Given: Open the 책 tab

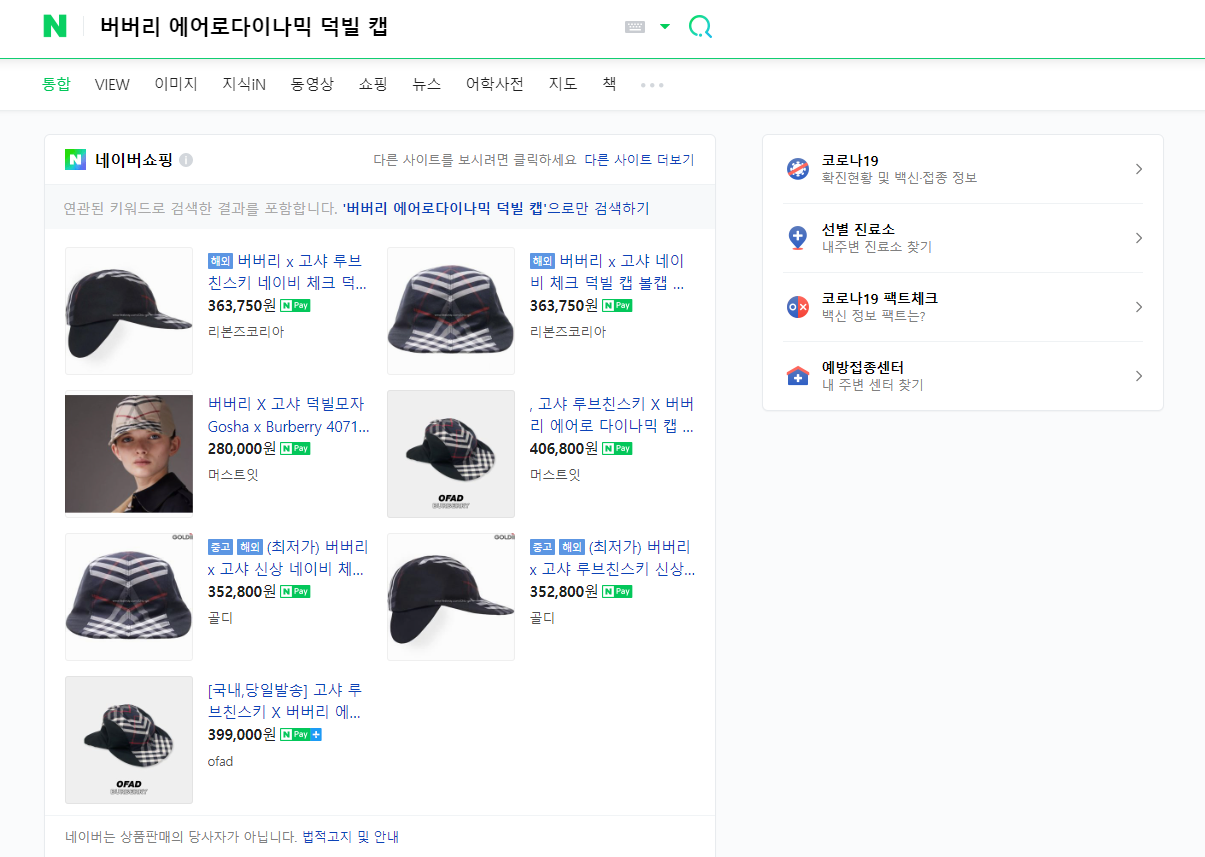Looking at the screenshot, I should [x=609, y=84].
